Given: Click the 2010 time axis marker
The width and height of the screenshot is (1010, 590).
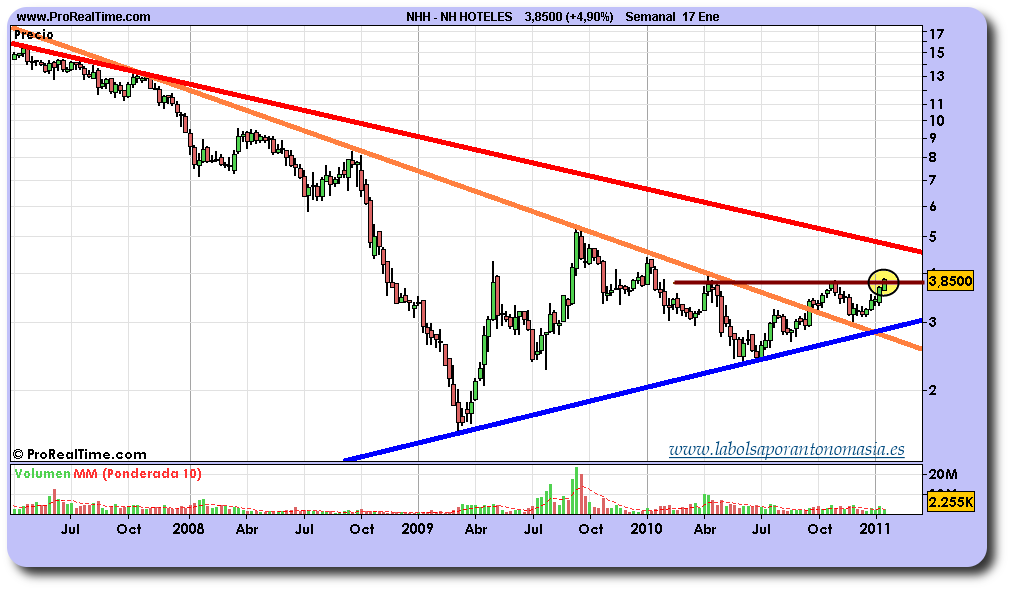Looking at the screenshot, I should pyautogui.click(x=646, y=529).
